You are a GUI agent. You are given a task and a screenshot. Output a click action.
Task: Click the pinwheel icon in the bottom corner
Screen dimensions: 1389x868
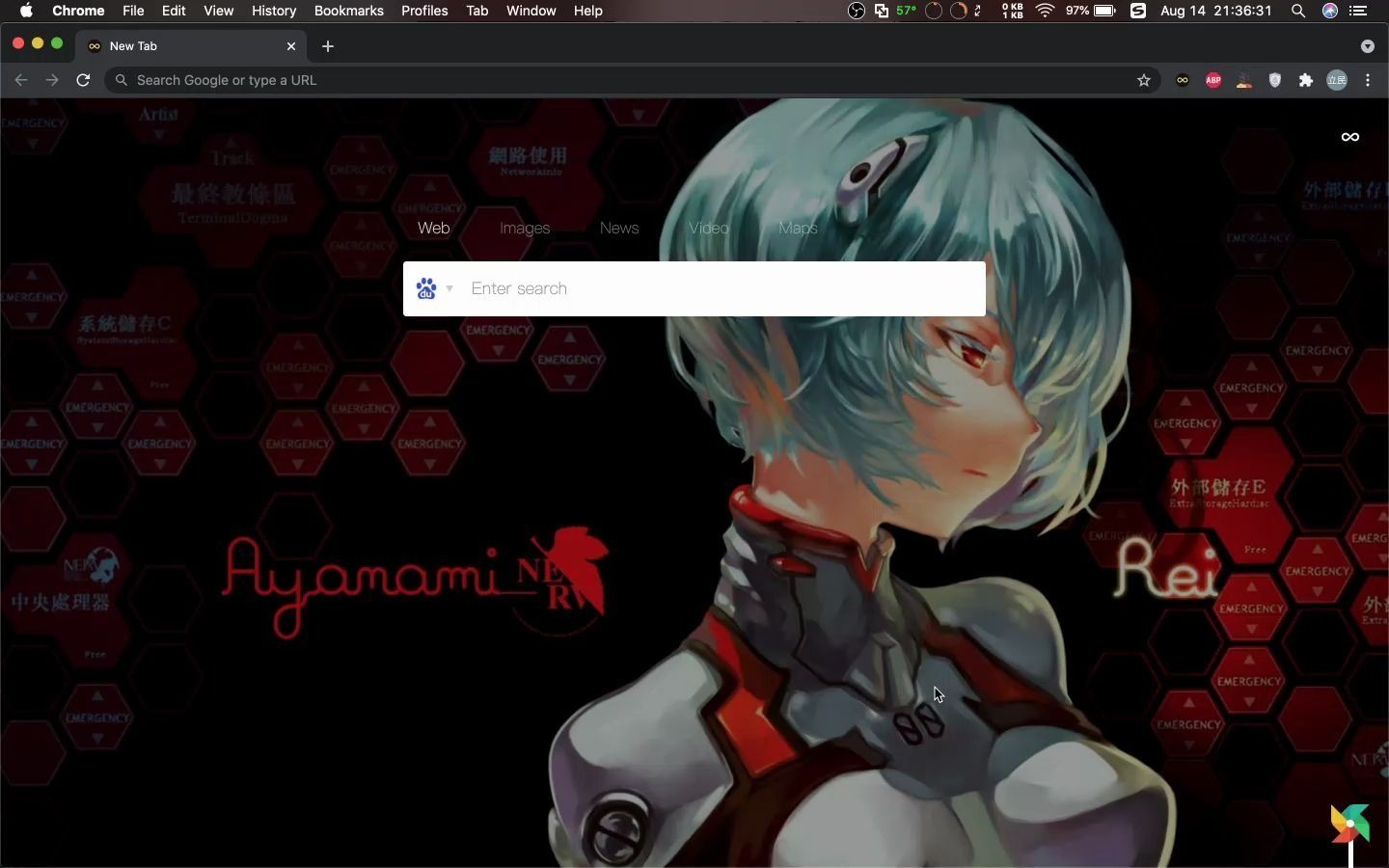point(1349,825)
